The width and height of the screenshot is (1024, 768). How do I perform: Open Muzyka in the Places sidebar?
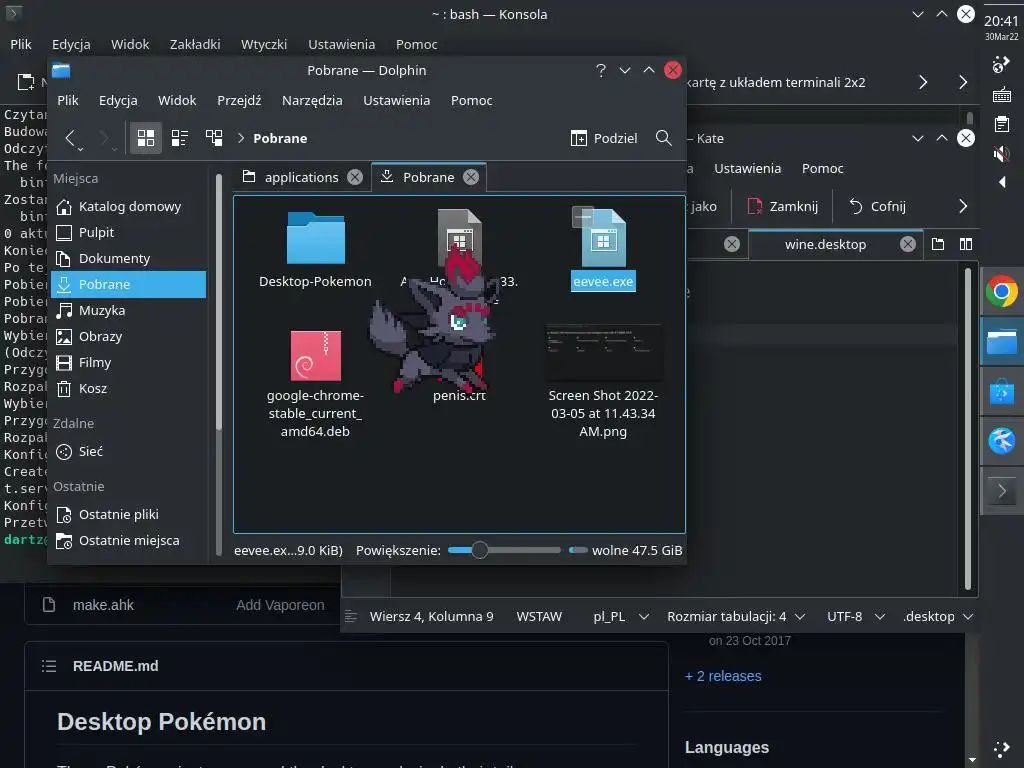[129, 311]
